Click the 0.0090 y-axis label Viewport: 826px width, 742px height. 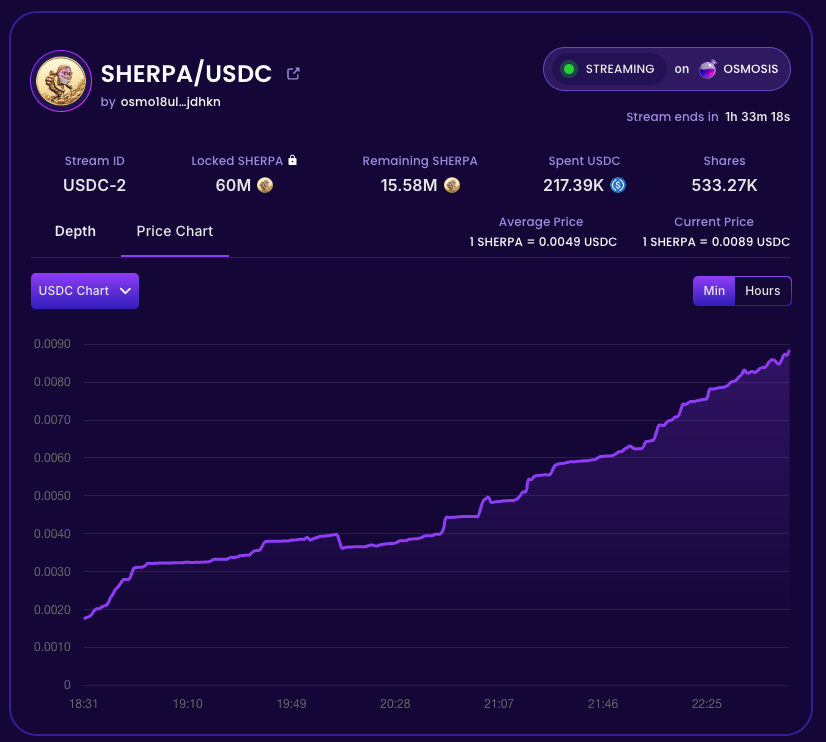point(52,344)
